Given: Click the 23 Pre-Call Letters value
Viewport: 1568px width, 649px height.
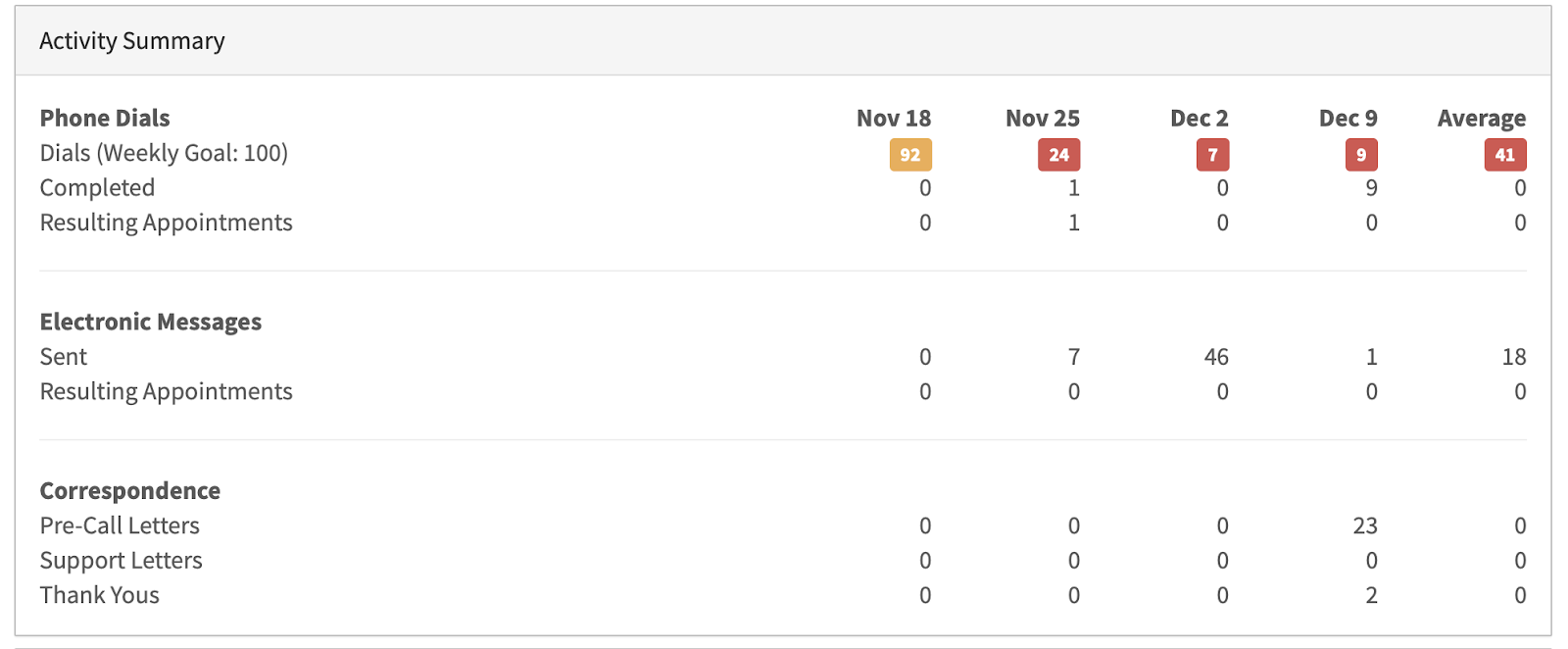Looking at the screenshot, I should click(1365, 526).
